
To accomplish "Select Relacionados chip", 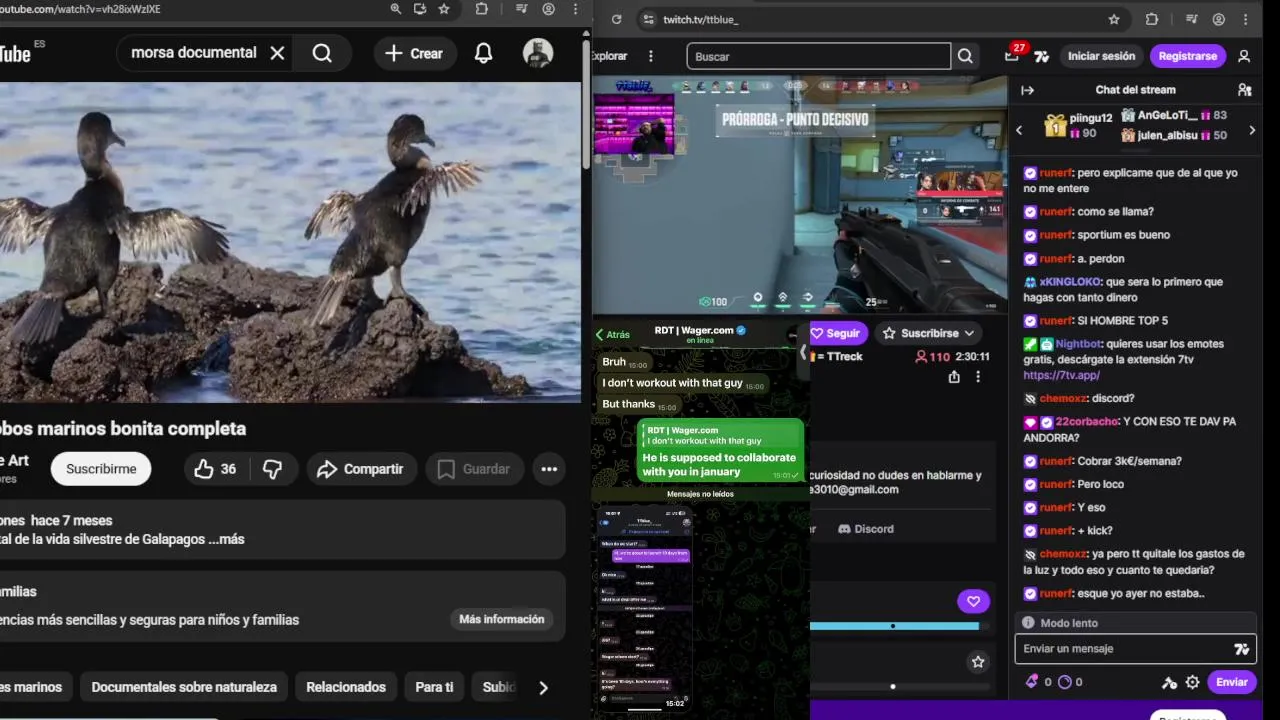I will (346, 687).
